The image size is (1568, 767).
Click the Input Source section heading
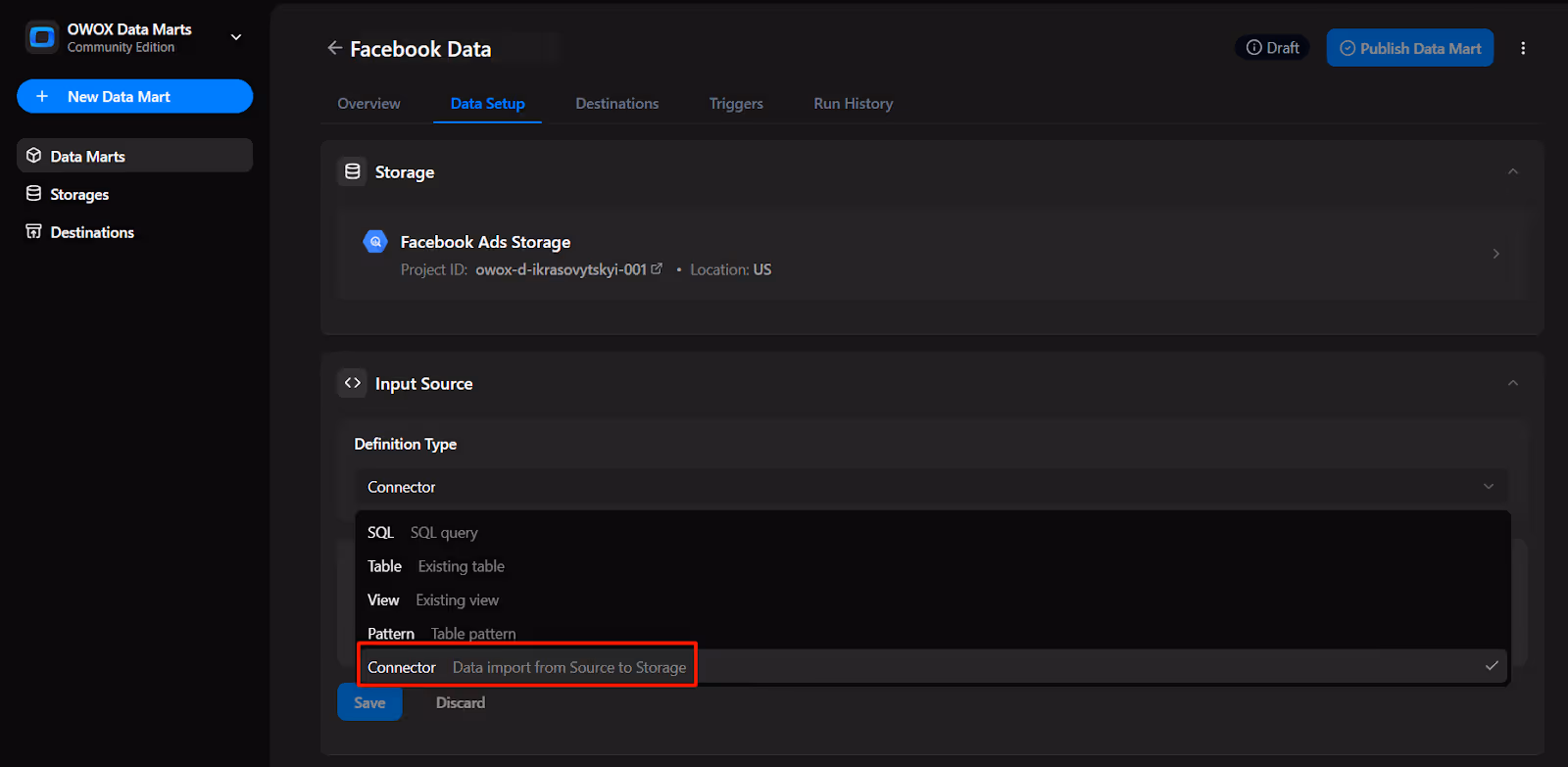[x=423, y=384]
